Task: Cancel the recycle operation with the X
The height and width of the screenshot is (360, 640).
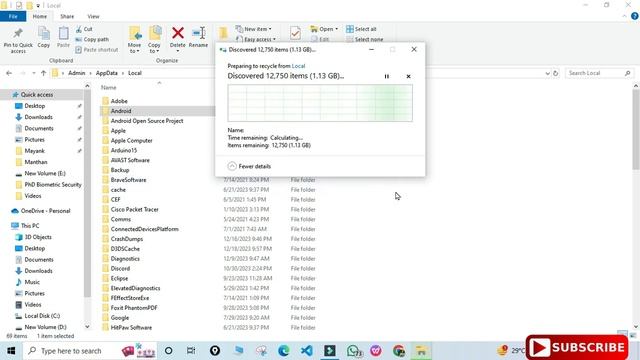Action: click(x=408, y=76)
